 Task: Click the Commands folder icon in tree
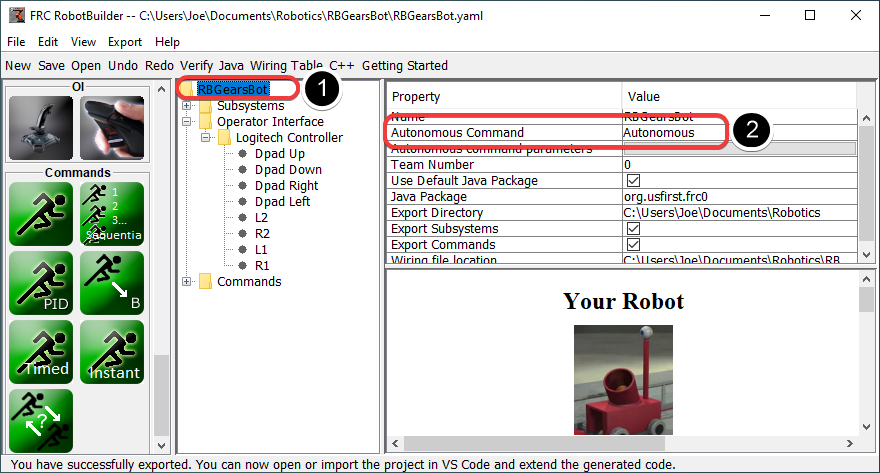click(206, 282)
